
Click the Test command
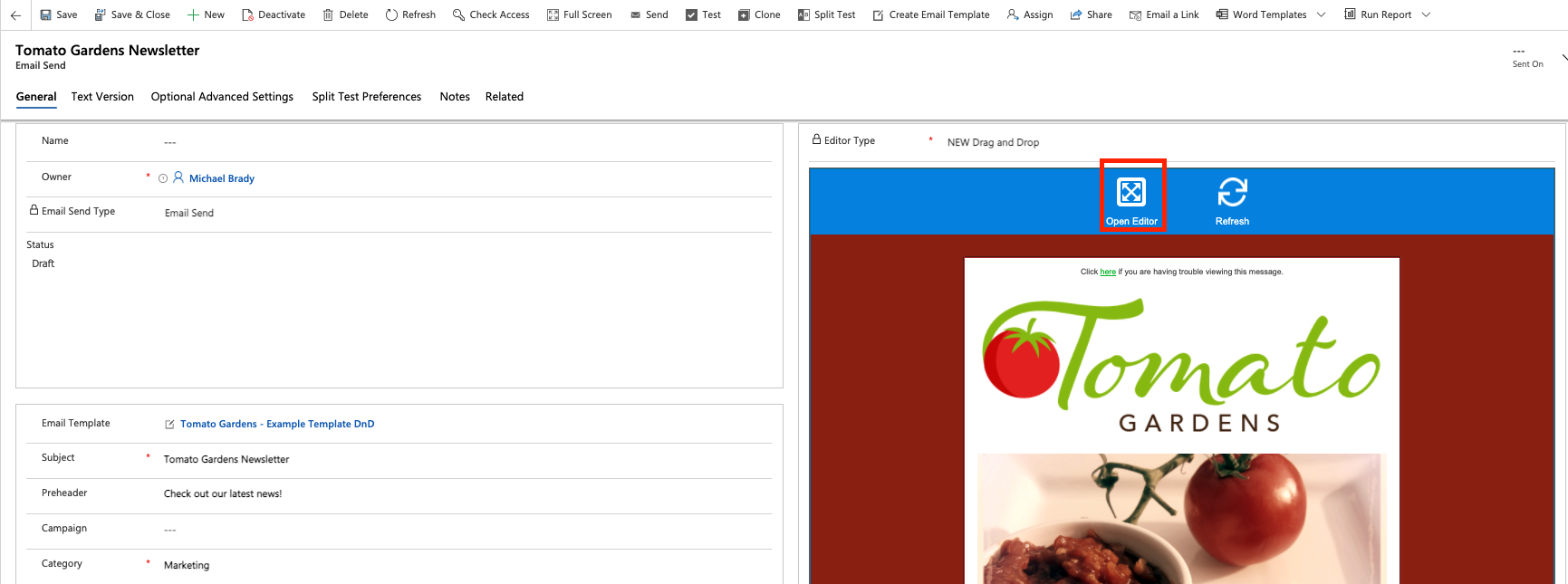(x=704, y=14)
